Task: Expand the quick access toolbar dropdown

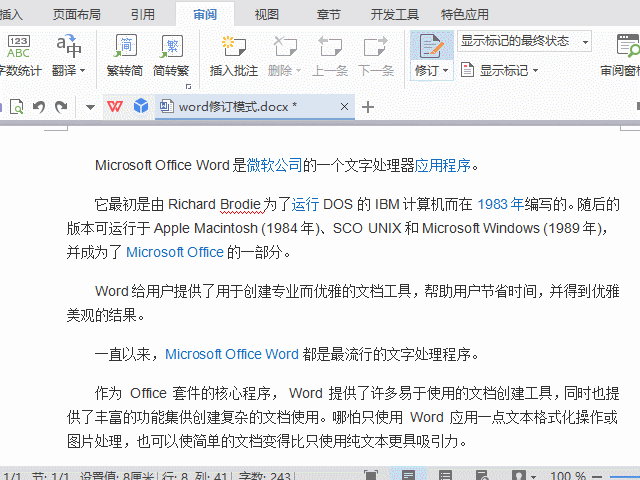Action: pos(90,107)
